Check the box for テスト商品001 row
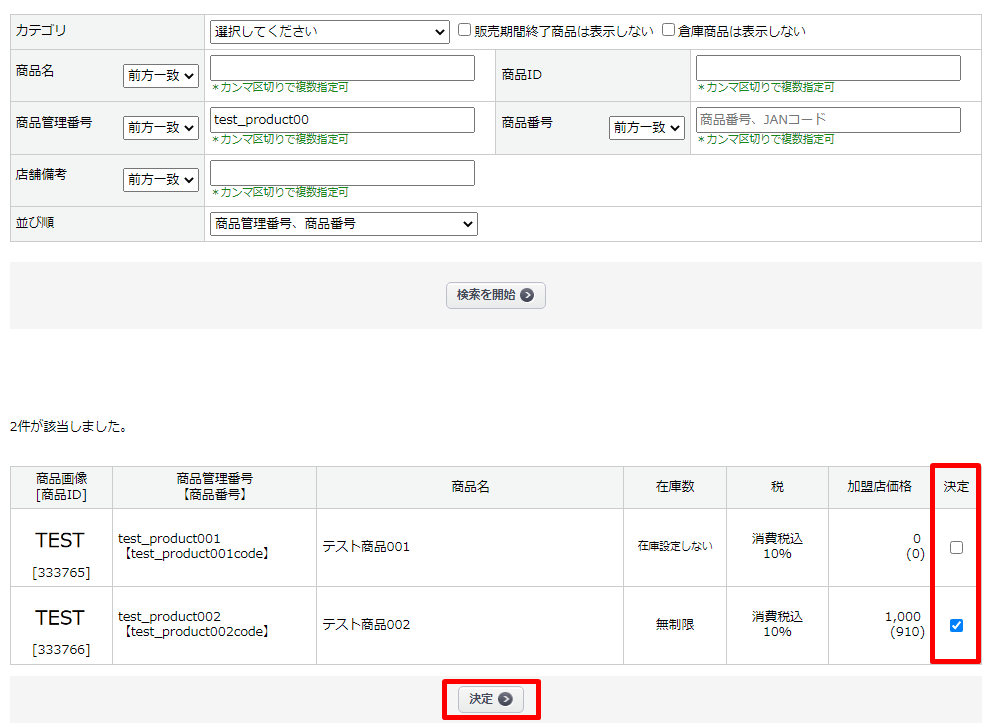 coord(956,548)
